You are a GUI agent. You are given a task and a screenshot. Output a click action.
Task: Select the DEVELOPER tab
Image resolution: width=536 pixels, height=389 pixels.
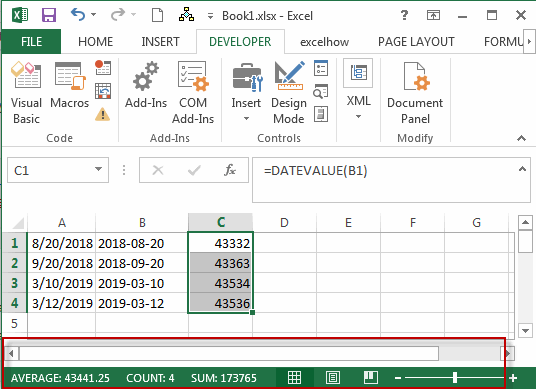coord(240,42)
